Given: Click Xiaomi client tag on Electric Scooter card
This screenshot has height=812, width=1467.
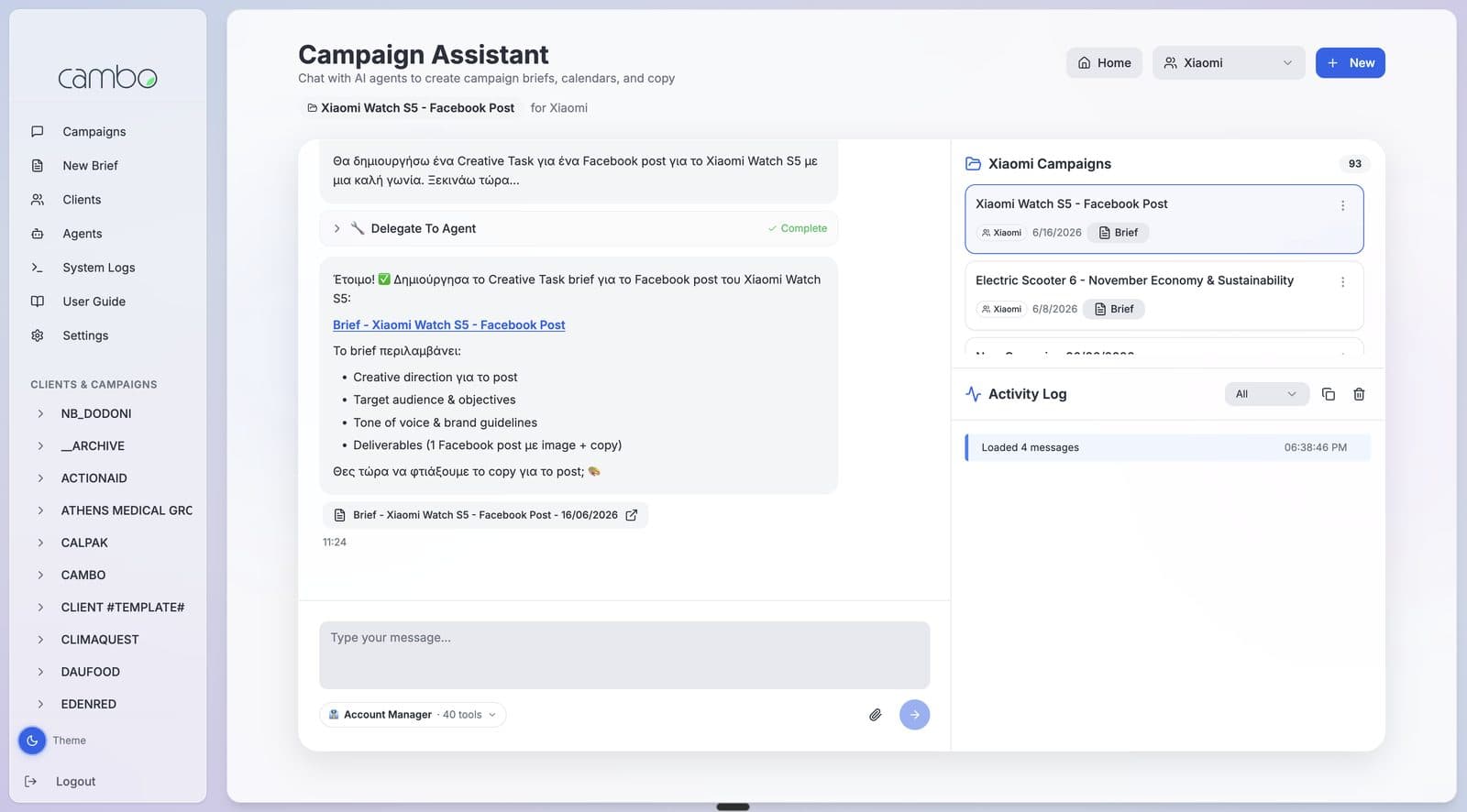Looking at the screenshot, I should 1001,309.
